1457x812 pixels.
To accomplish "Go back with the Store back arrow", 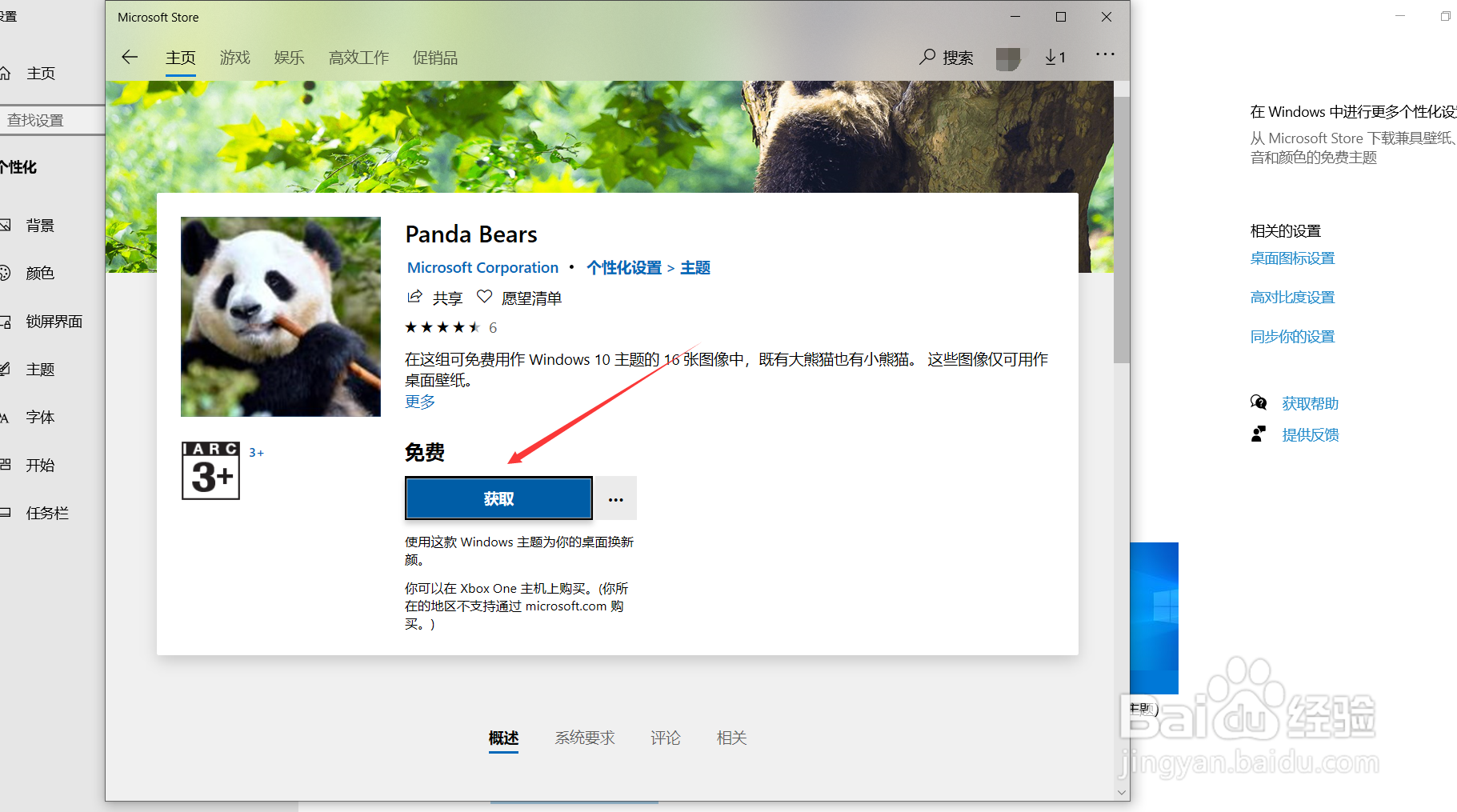I will tap(130, 57).
